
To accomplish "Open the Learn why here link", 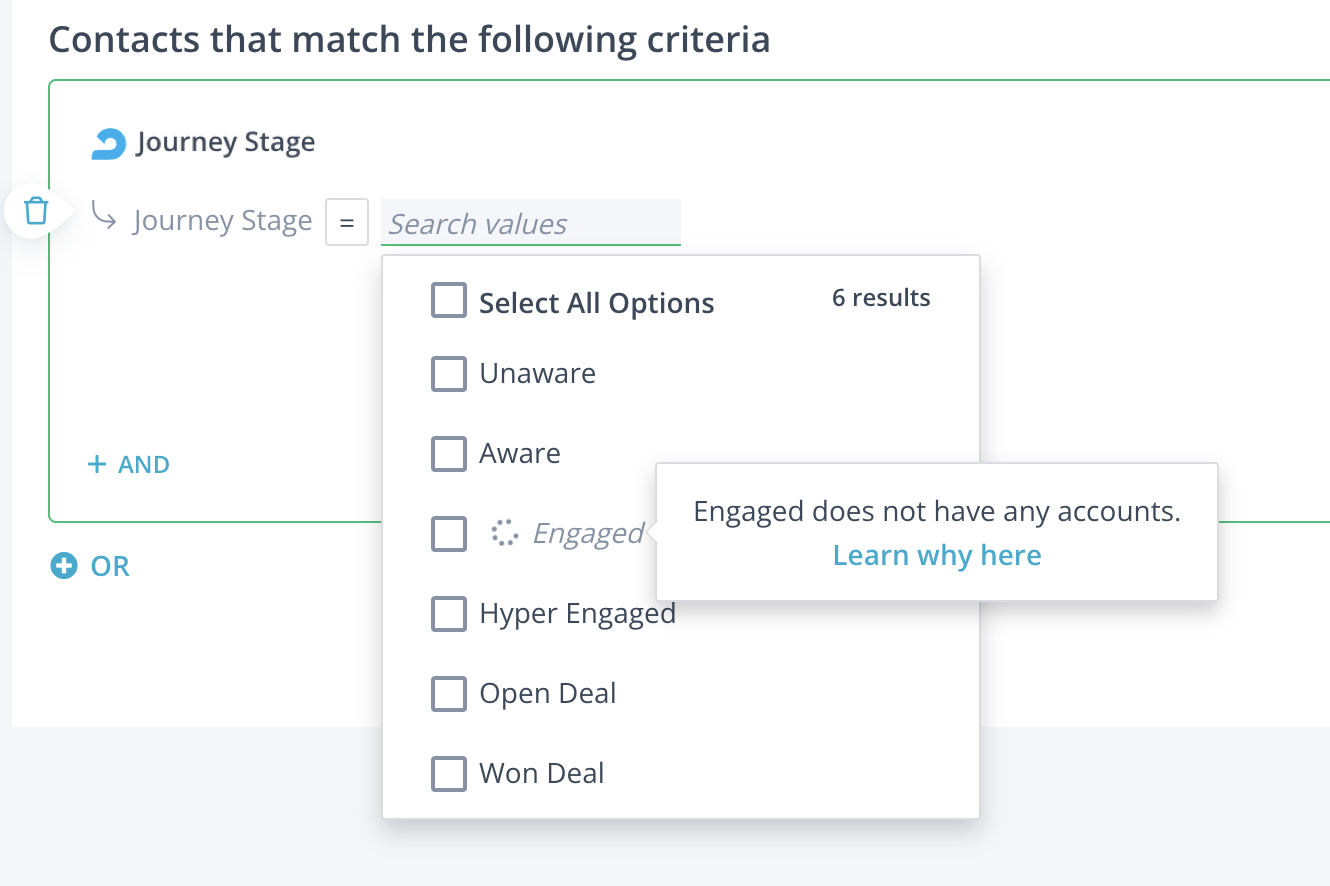I will pos(937,555).
